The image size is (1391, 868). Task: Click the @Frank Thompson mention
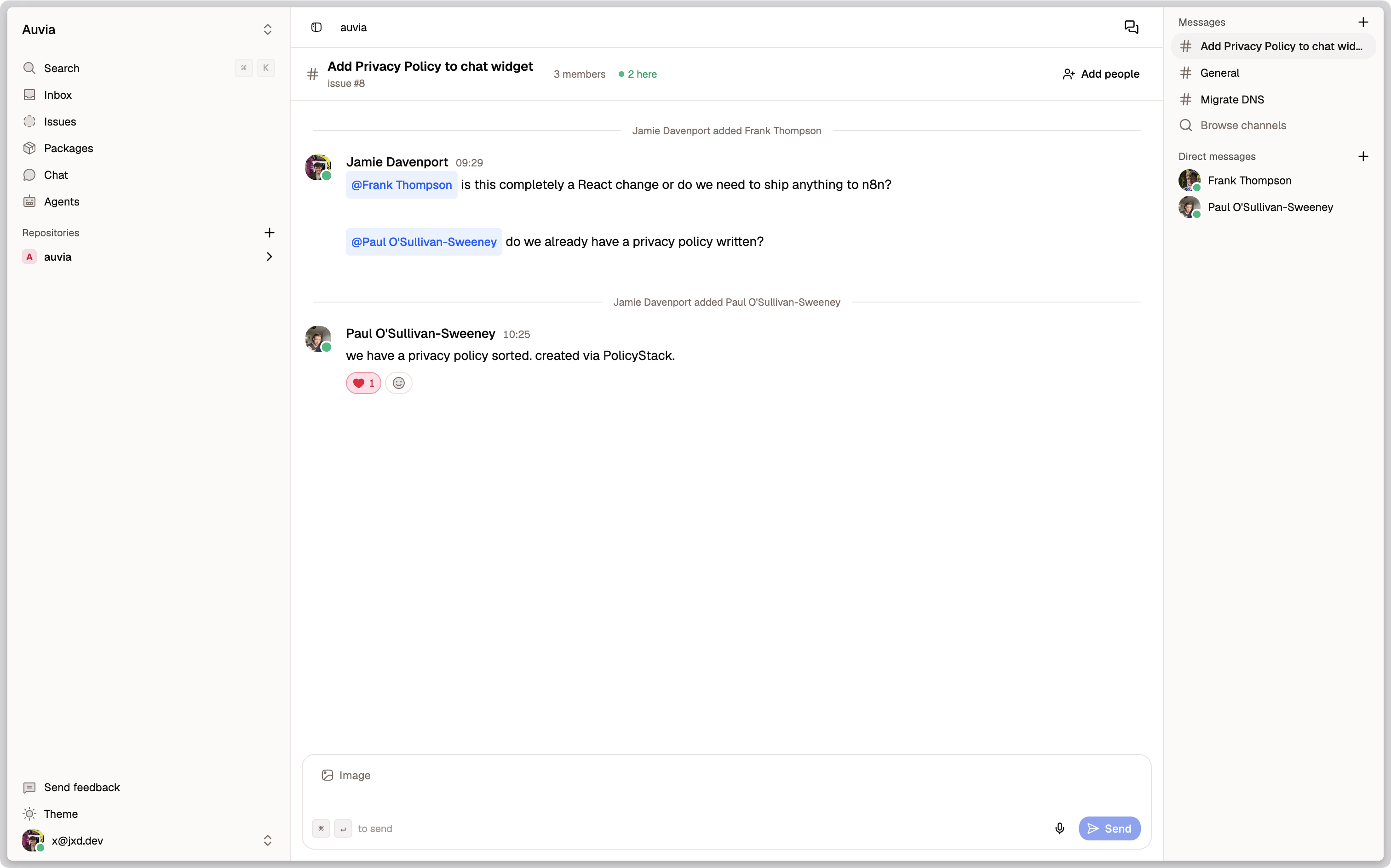pyautogui.click(x=402, y=185)
